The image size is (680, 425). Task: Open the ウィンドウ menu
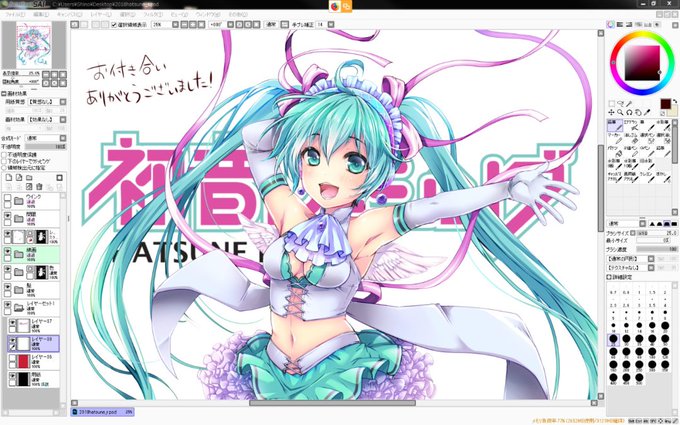point(208,14)
